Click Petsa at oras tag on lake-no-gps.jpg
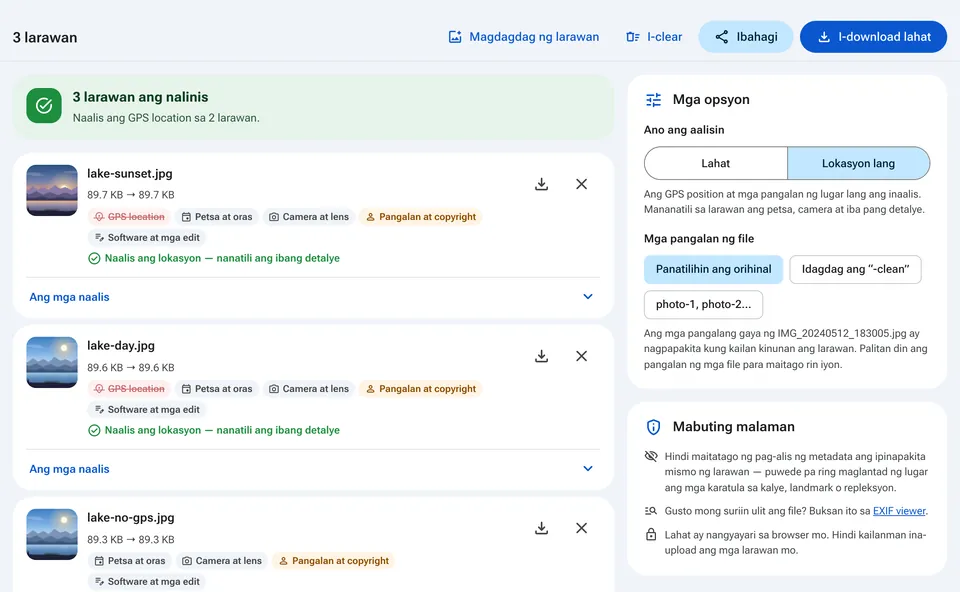The image size is (960, 592). coord(130,561)
